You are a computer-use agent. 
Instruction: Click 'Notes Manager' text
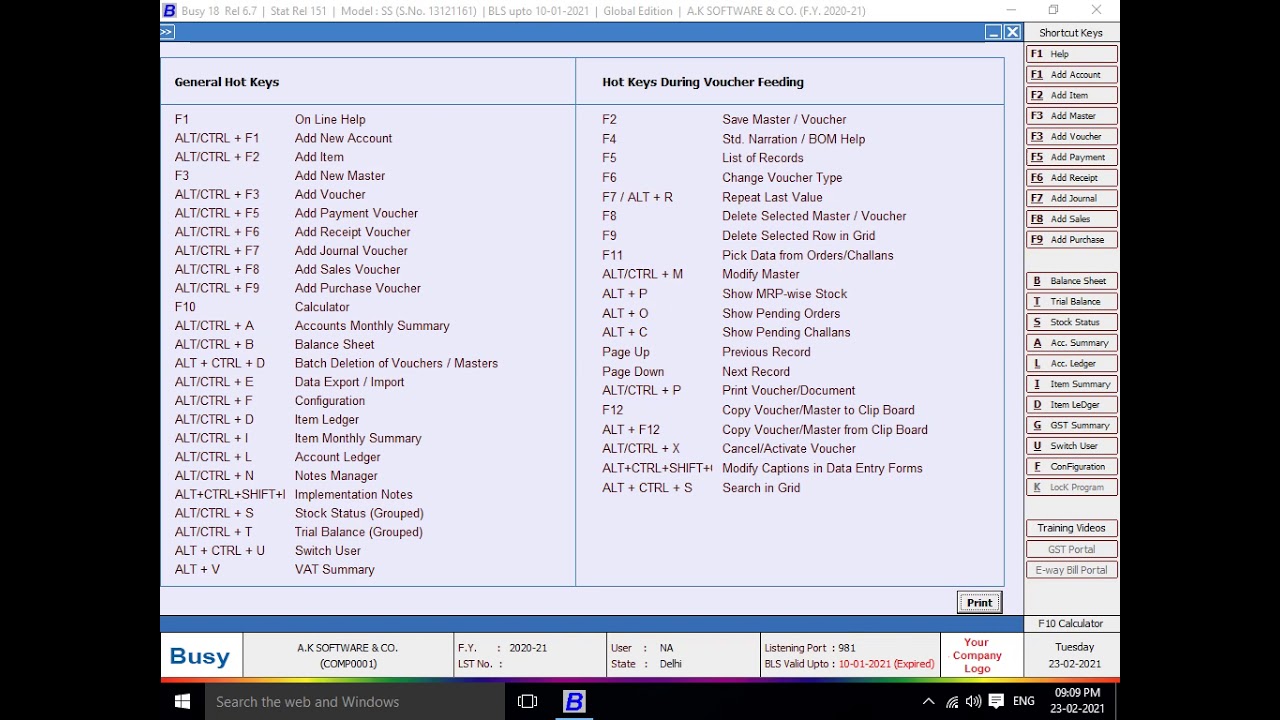coord(336,476)
